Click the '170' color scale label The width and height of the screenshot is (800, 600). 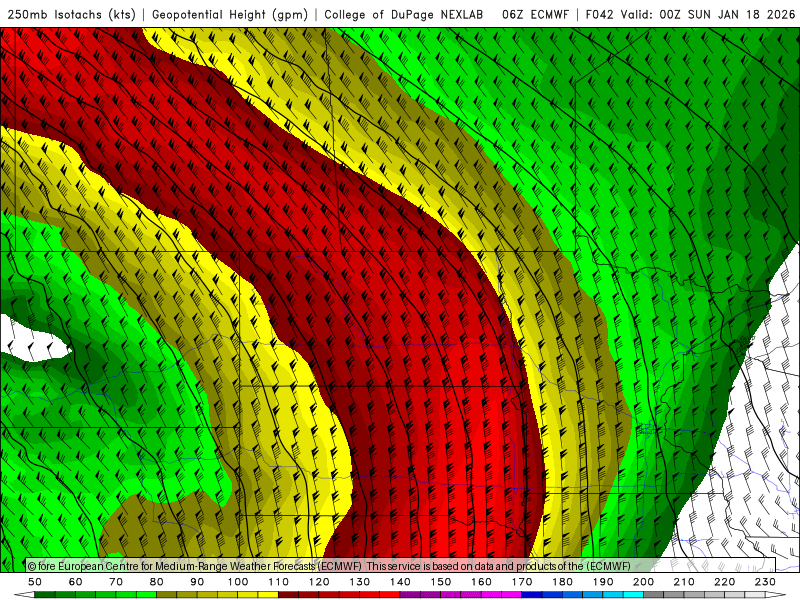[x=521, y=582]
